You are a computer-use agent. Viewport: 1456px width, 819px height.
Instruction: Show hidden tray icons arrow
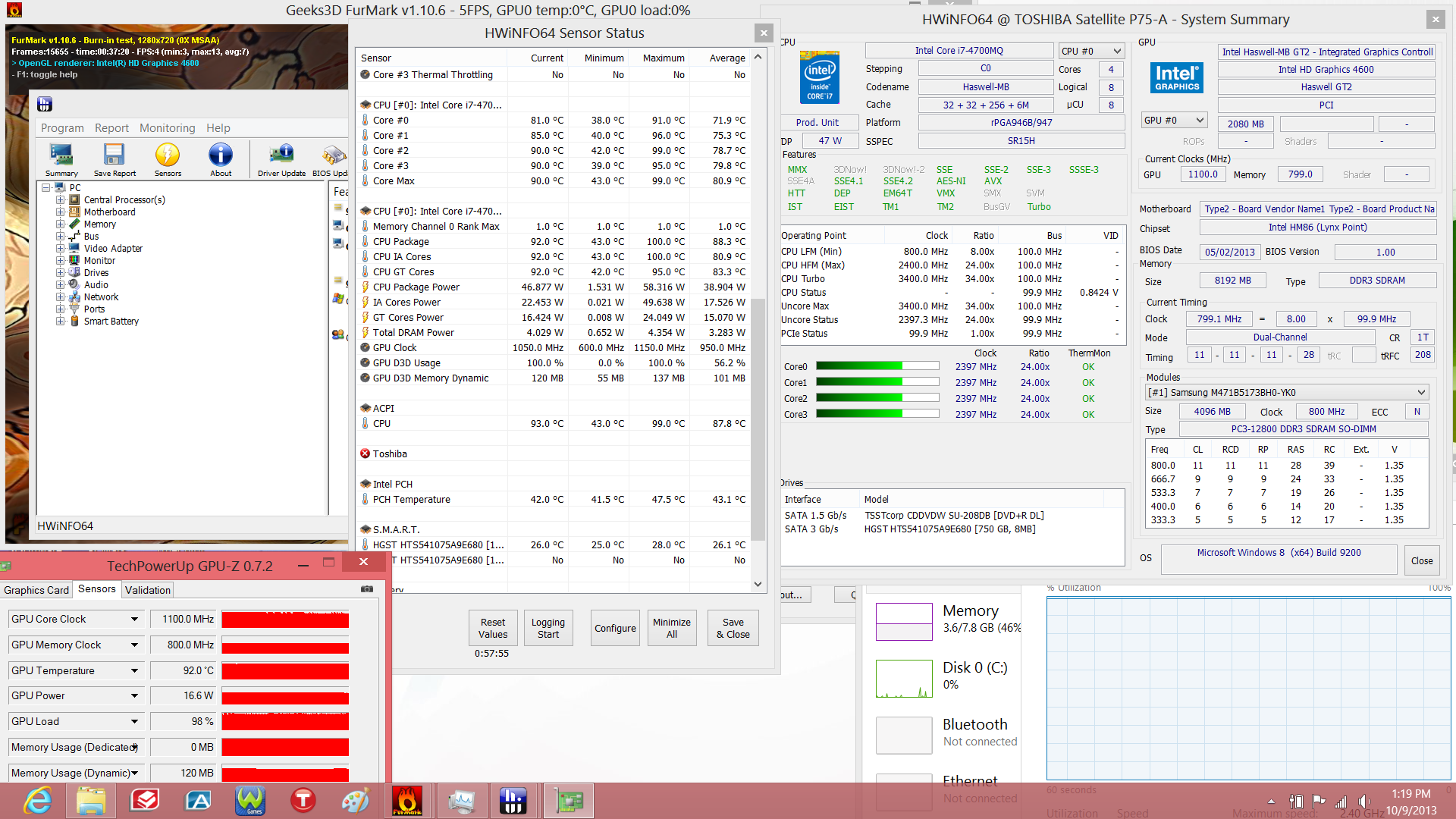1272,802
